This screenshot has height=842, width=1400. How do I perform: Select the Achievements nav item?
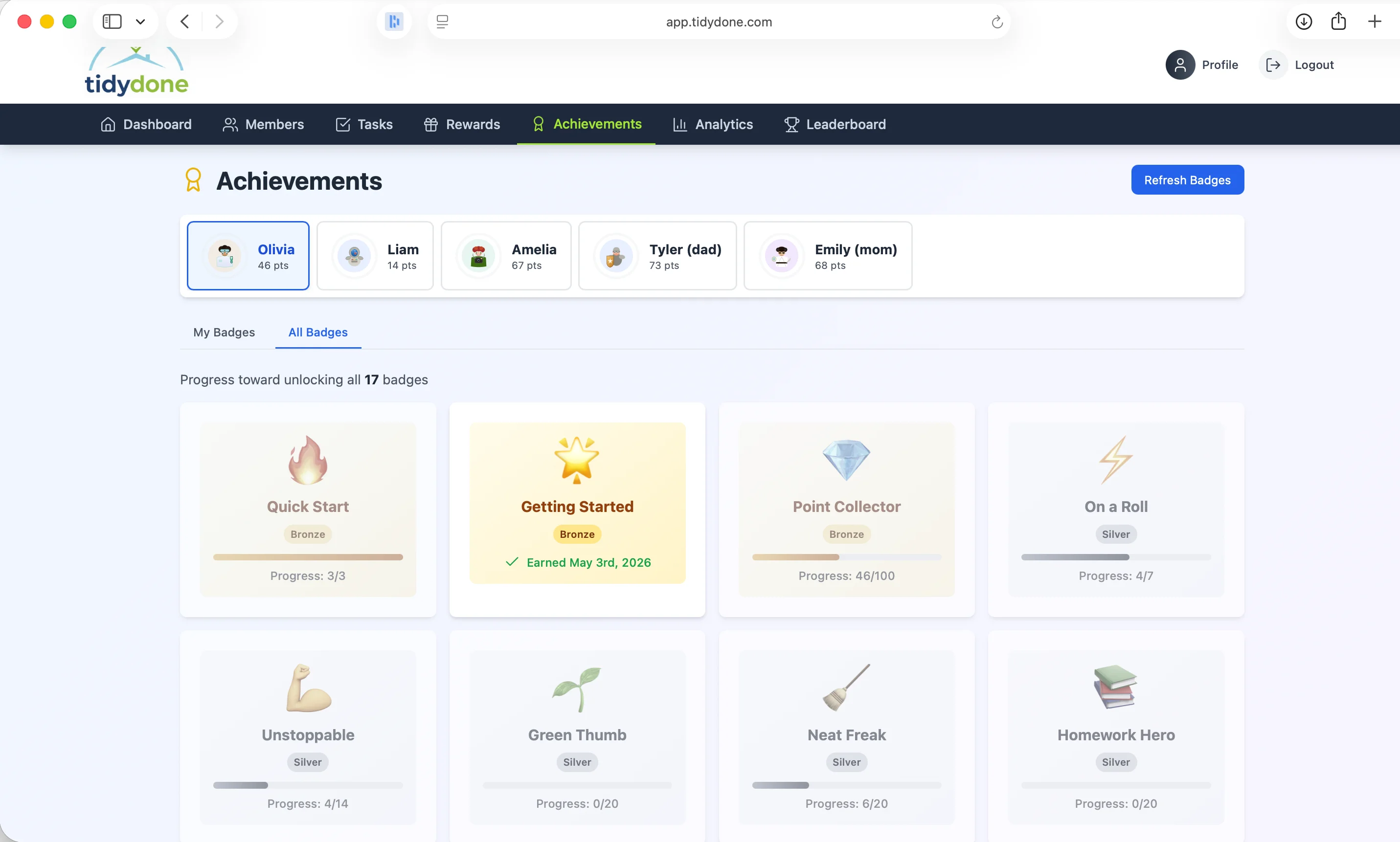(586, 124)
